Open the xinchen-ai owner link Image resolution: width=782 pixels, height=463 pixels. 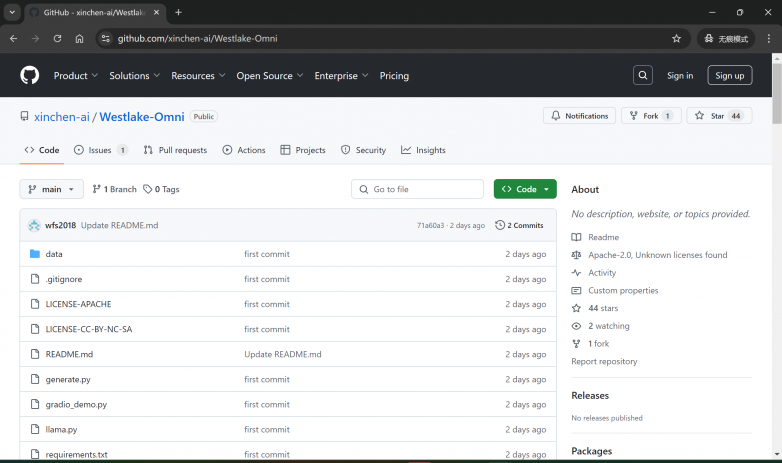click(x=62, y=117)
